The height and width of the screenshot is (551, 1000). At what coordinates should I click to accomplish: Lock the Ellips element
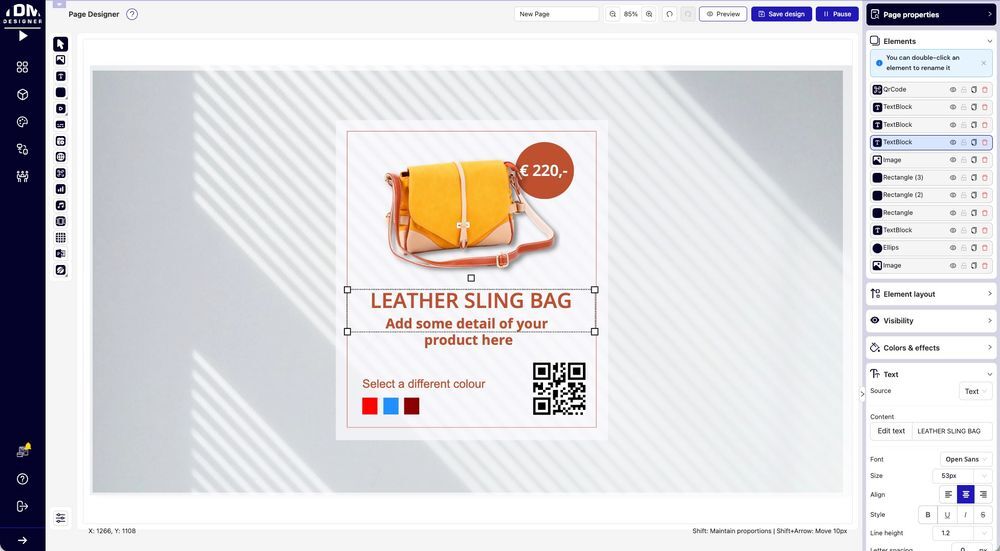[964, 248]
